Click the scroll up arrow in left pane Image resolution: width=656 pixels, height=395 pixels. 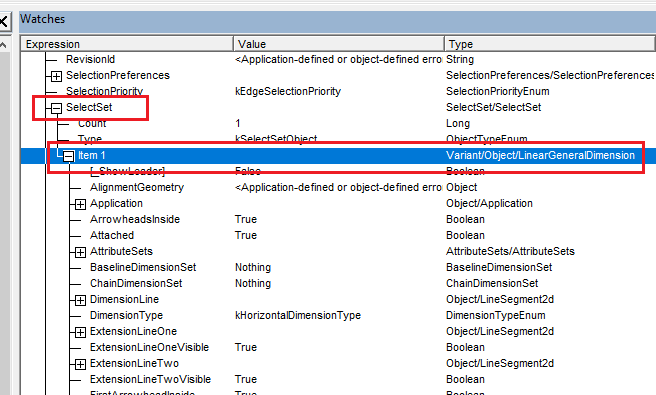point(4,44)
